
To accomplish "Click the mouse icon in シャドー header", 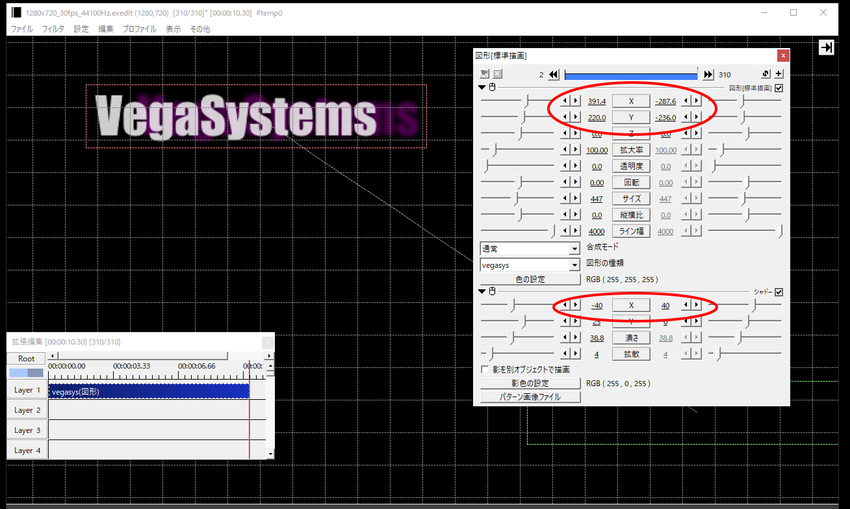I will point(493,291).
